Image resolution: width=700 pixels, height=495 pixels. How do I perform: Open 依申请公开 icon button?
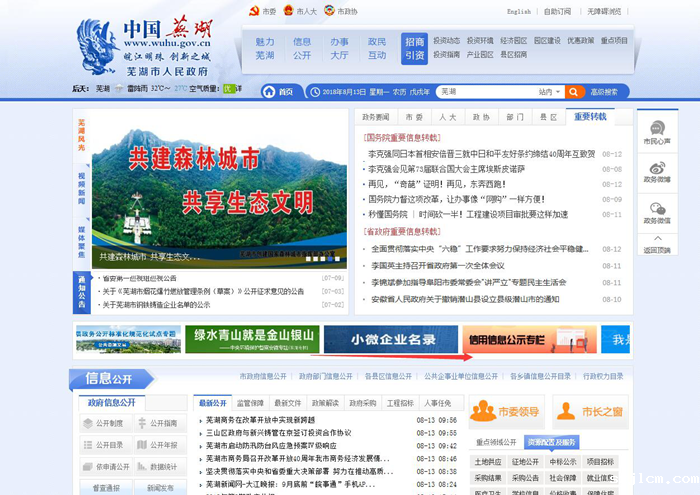[106, 467]
